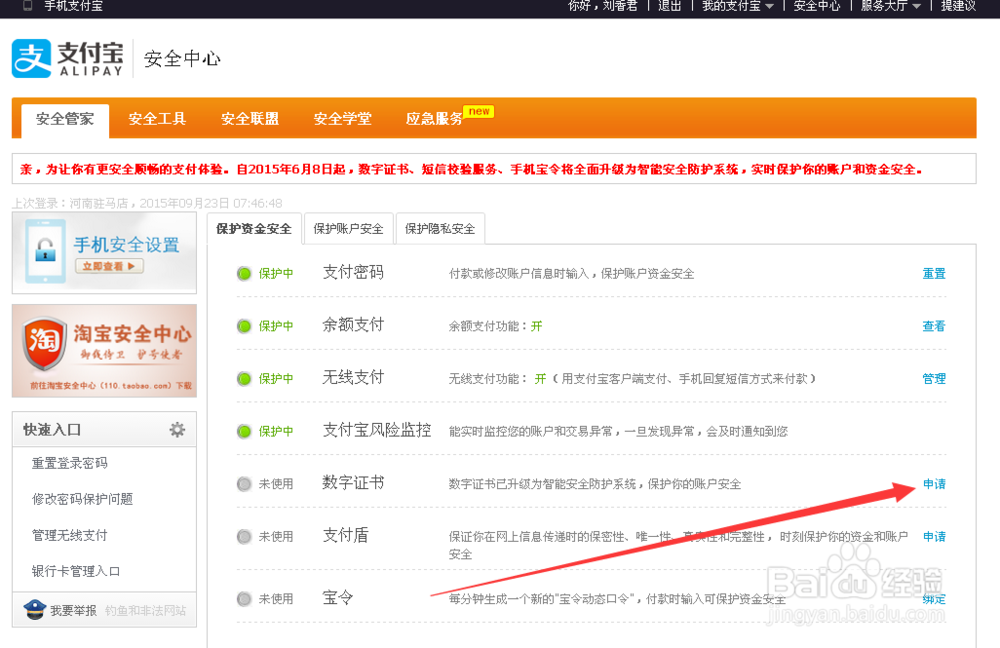Click green status dot for 无线支付
Viewport: 1000px width, 648px height.
pyautogui.click(x=244, y=379)
